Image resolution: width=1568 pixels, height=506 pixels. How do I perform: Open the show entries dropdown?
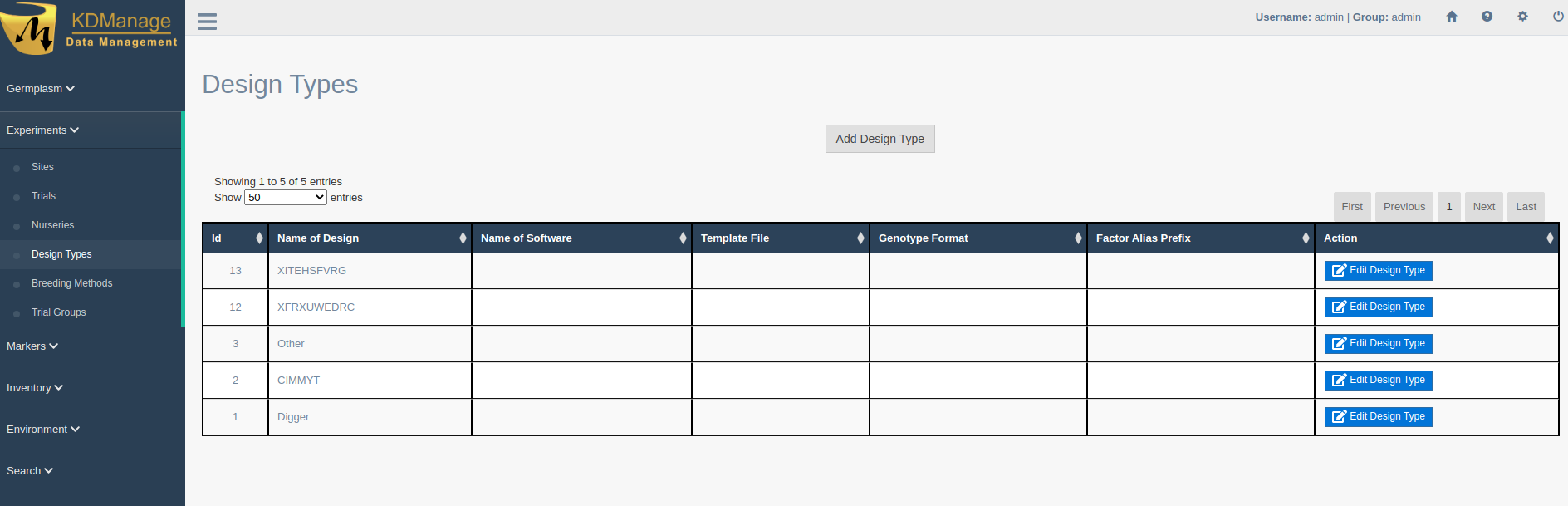pos(285,198)
